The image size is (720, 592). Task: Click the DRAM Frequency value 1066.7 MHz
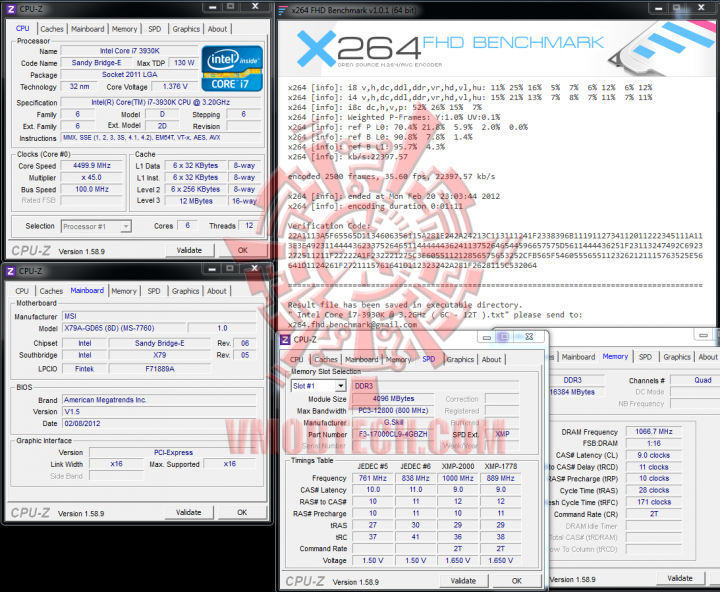(654, 432)
